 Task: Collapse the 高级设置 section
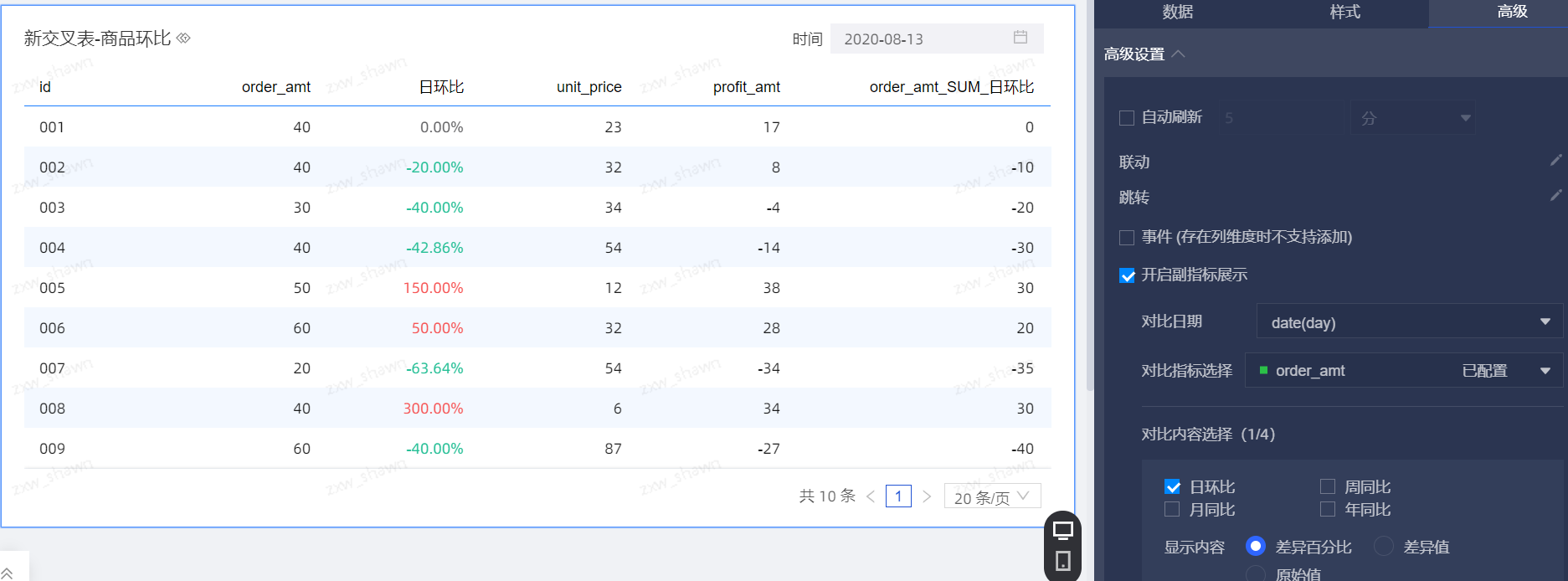coord(1179,54)
